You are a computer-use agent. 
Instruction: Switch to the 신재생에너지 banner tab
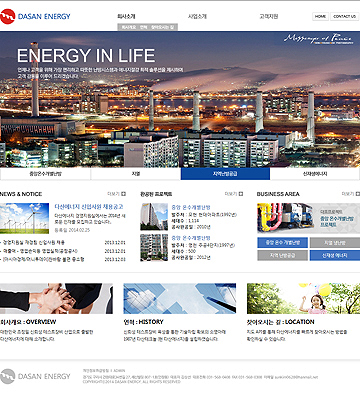[x=315, y=174]
